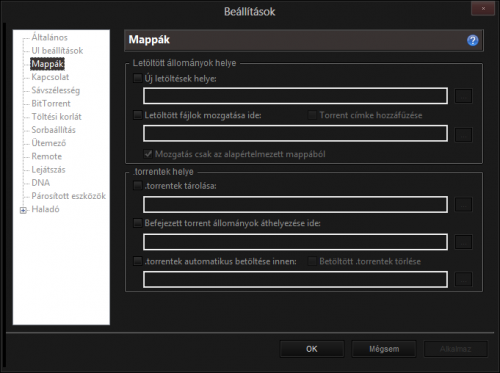Click the OK button
Screen dimensions: 500x373
[312, 349]
